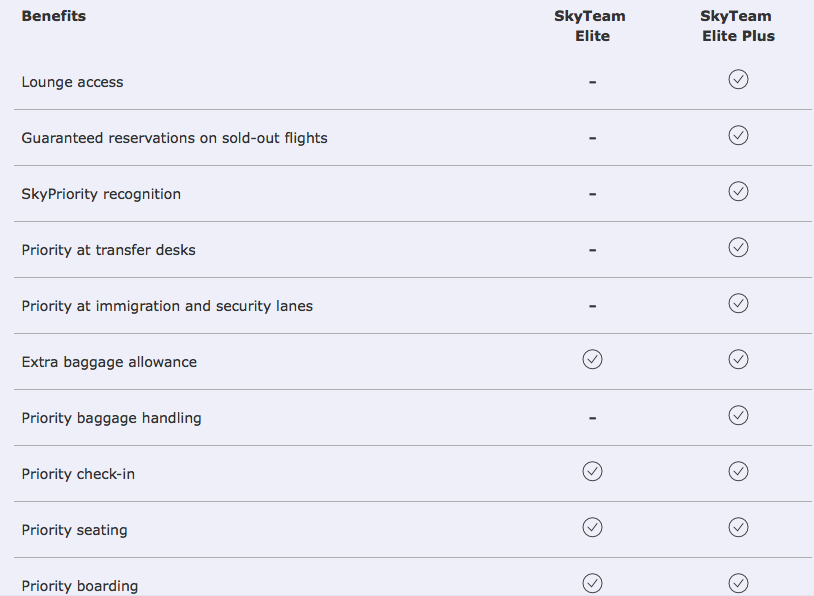This screenshot has width=814, height=596.
Task: Click the Lounge access benefit label
Action: click(x=72, y=82)
